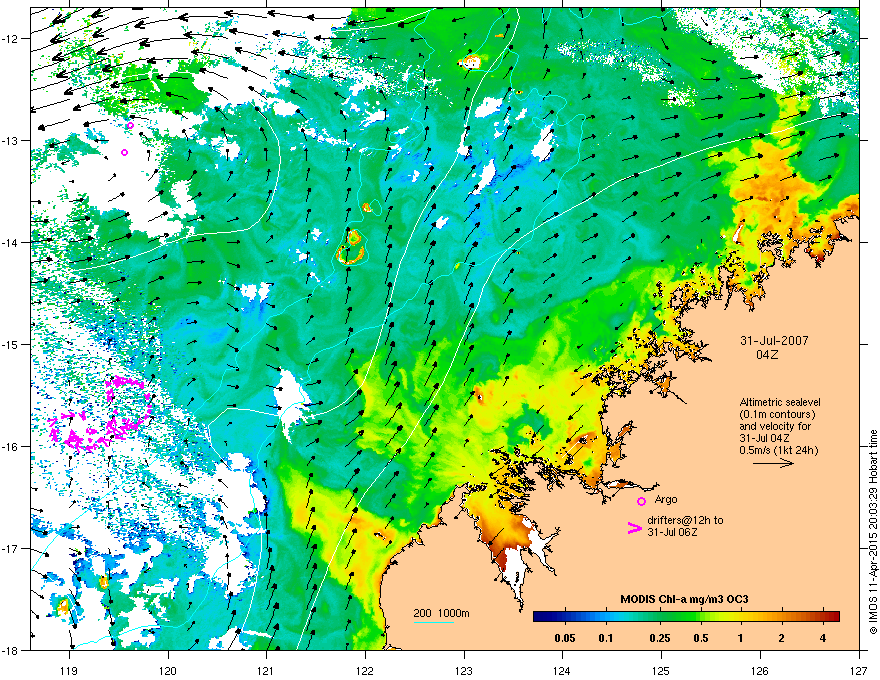Click the ring-shaped reef near 122E, 14S

[351, 247]
